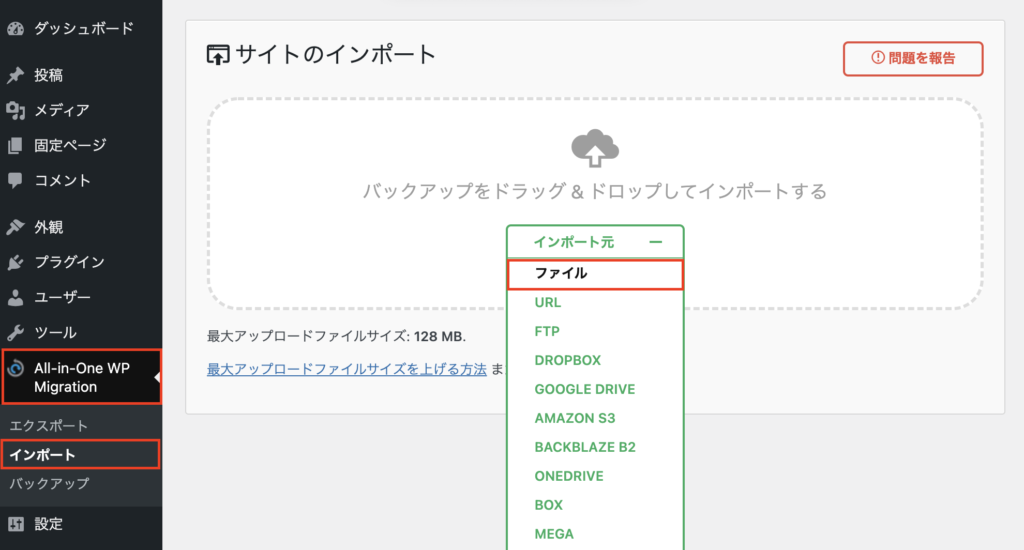Screen dimensions: 1024x550
Task: Choose URL as the import source
Action: click(x=548, y=302)
